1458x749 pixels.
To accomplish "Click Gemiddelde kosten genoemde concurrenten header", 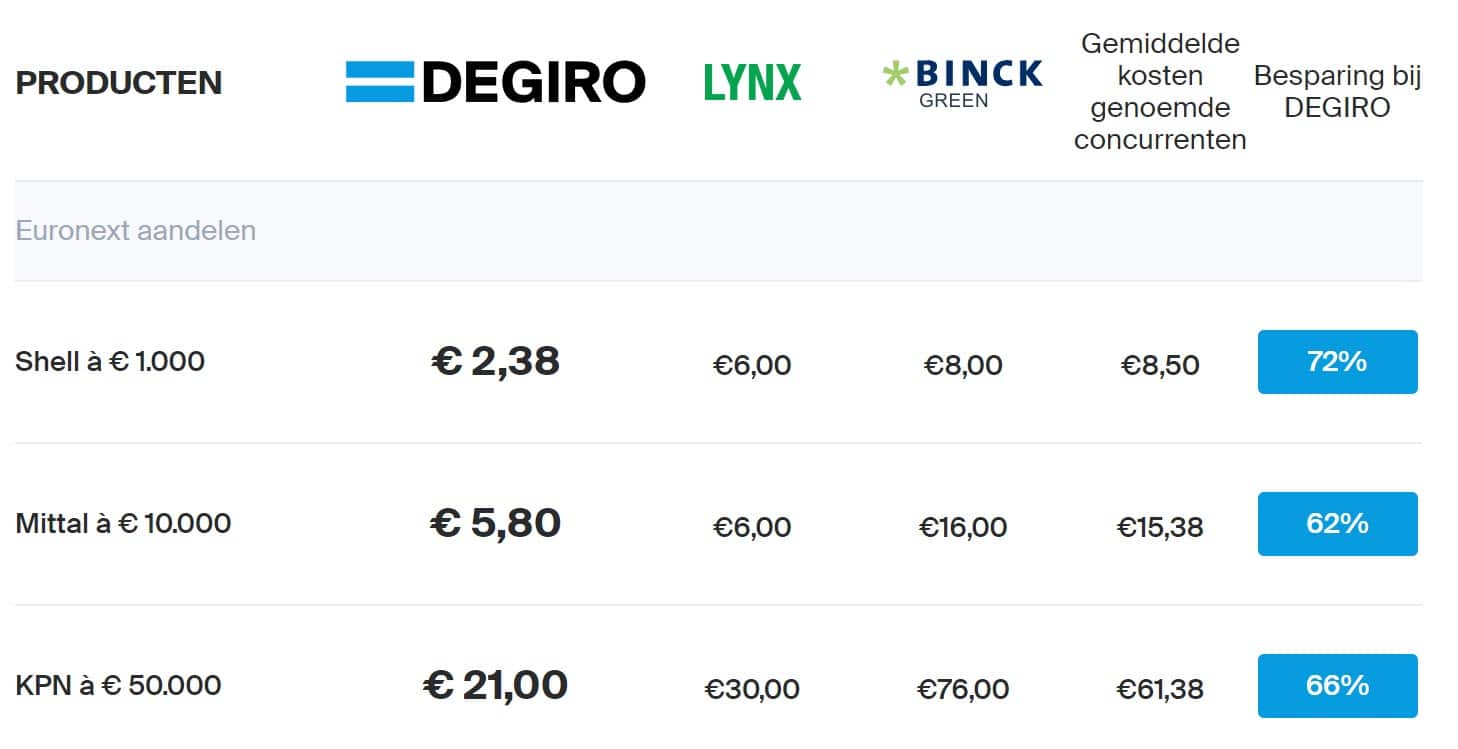I will click(1160, 92).
